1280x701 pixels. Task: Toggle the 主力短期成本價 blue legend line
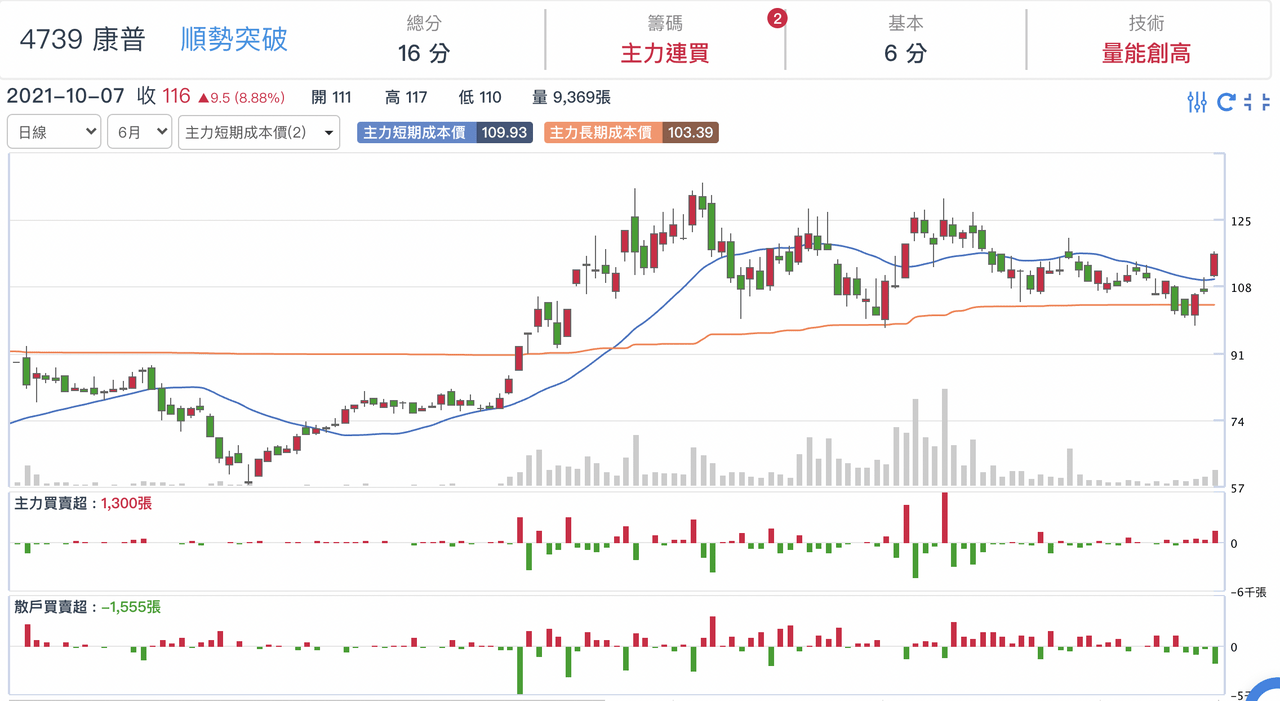click(x=415, y=132)
